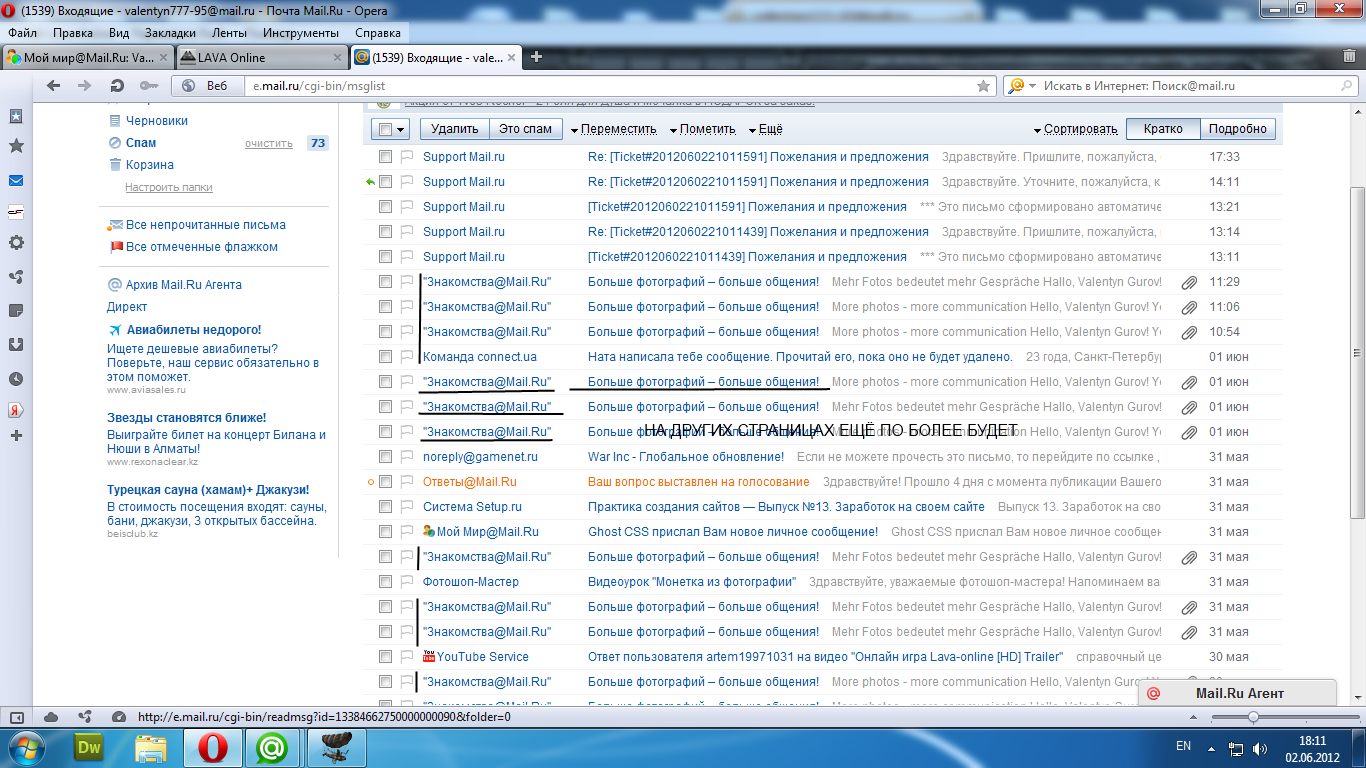Select the Фотошоп-Мастер message checkbox
The image size is (1366, 768).
click(x=385, y=582)
